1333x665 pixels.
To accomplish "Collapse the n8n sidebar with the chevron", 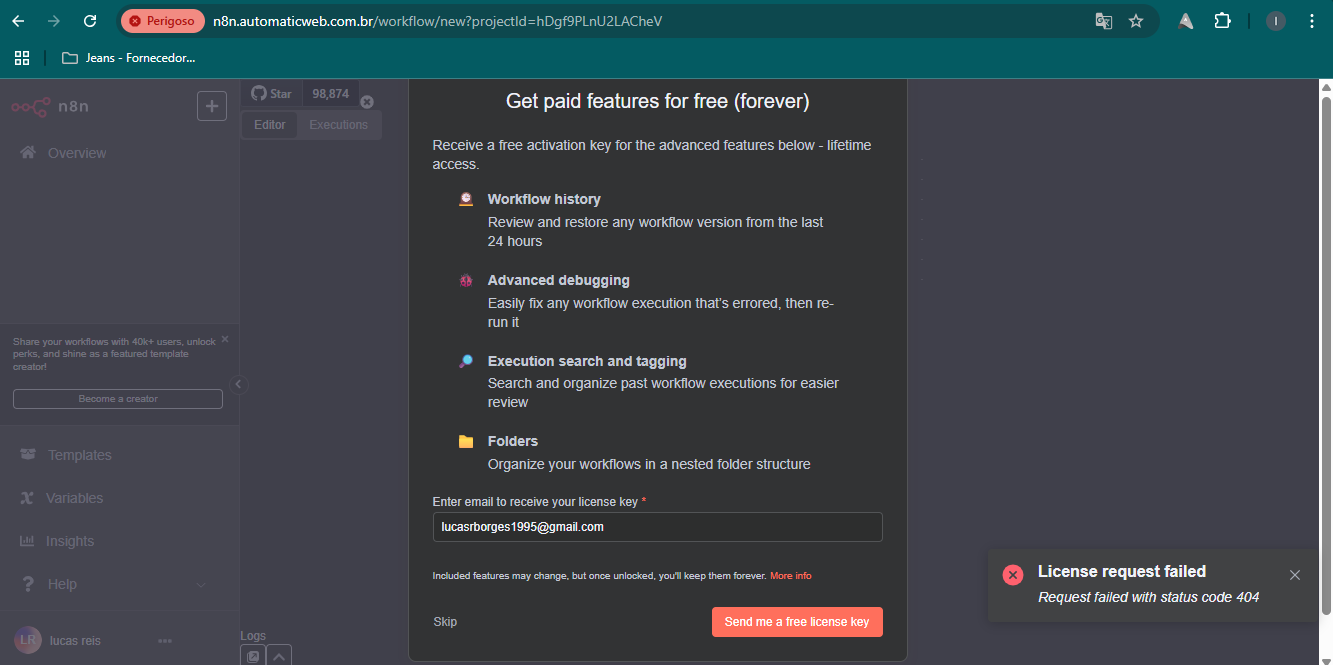I will 238,384.
